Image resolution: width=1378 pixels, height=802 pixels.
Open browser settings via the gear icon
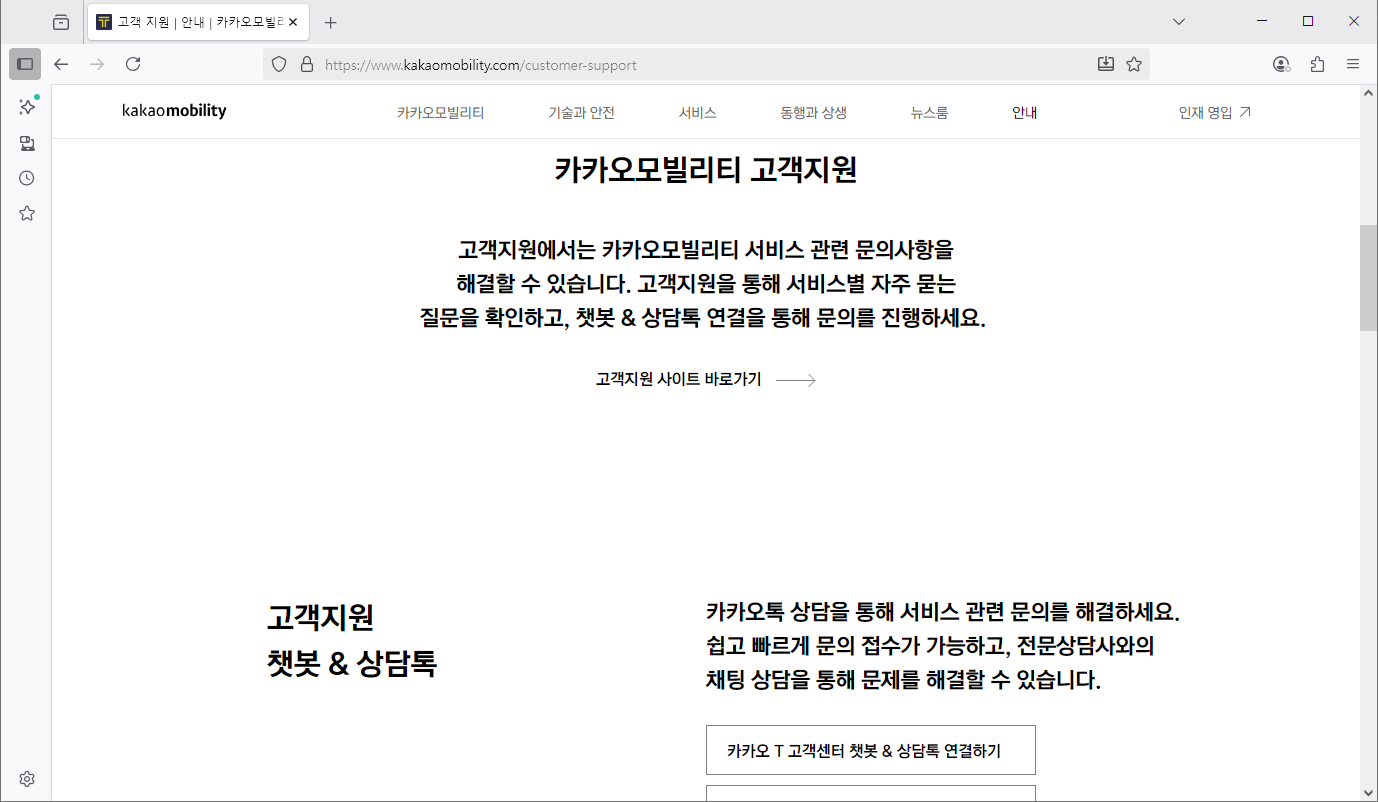coord(27,778)
